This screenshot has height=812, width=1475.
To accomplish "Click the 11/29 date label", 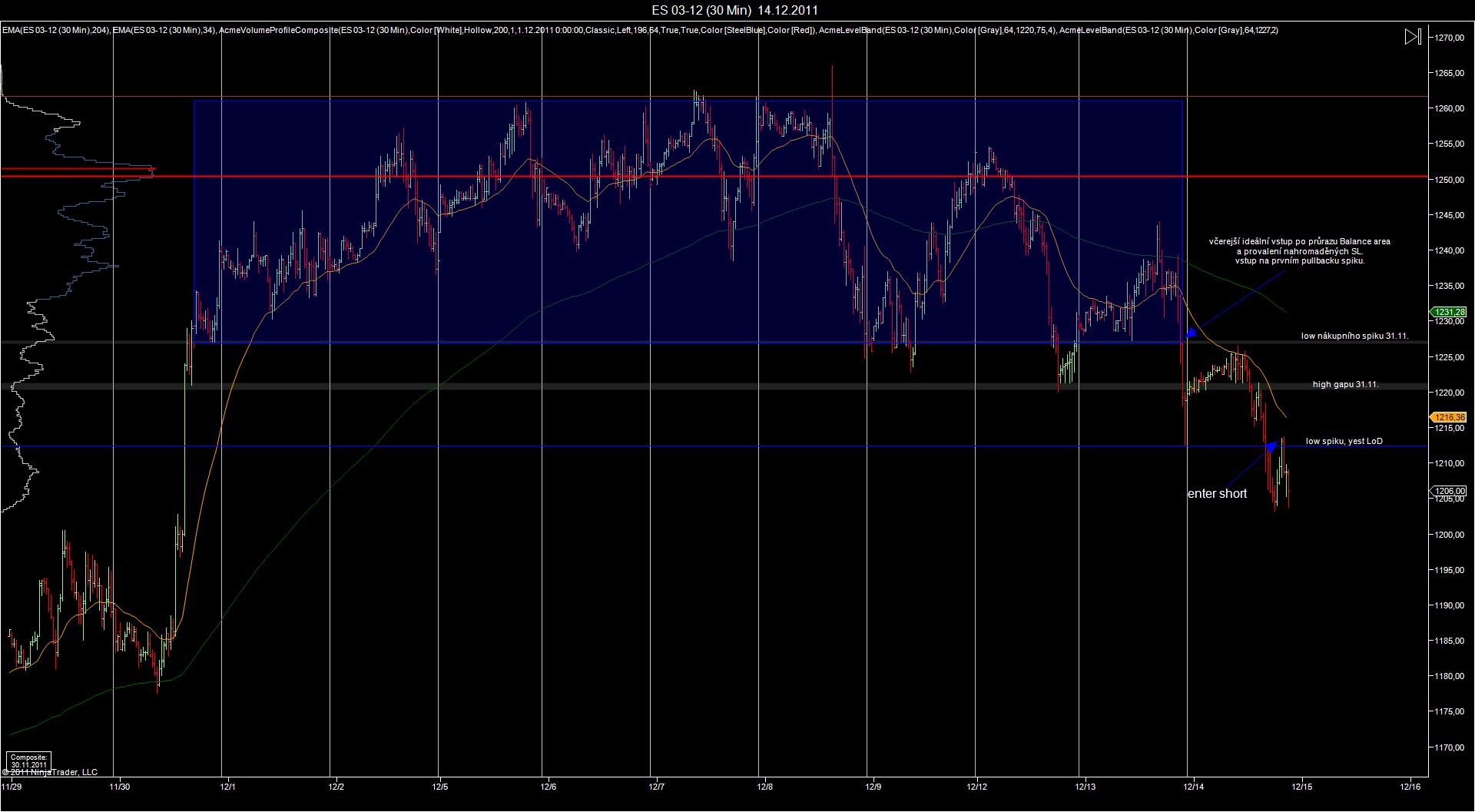I will [11, 787].
